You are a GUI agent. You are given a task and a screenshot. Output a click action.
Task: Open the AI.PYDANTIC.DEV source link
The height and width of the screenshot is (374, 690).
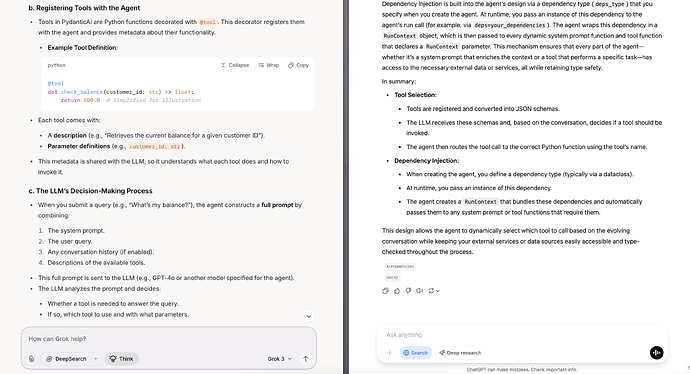tap(400, 267)
